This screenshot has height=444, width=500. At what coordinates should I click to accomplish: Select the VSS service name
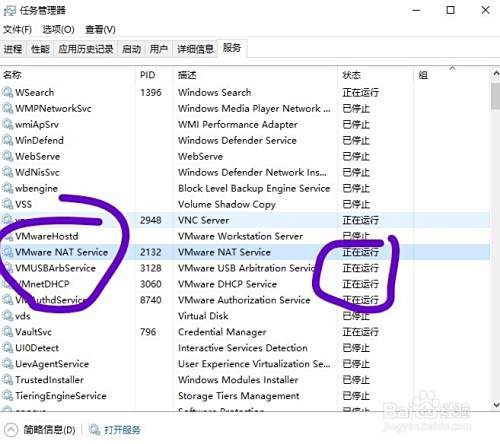[23, 204]
